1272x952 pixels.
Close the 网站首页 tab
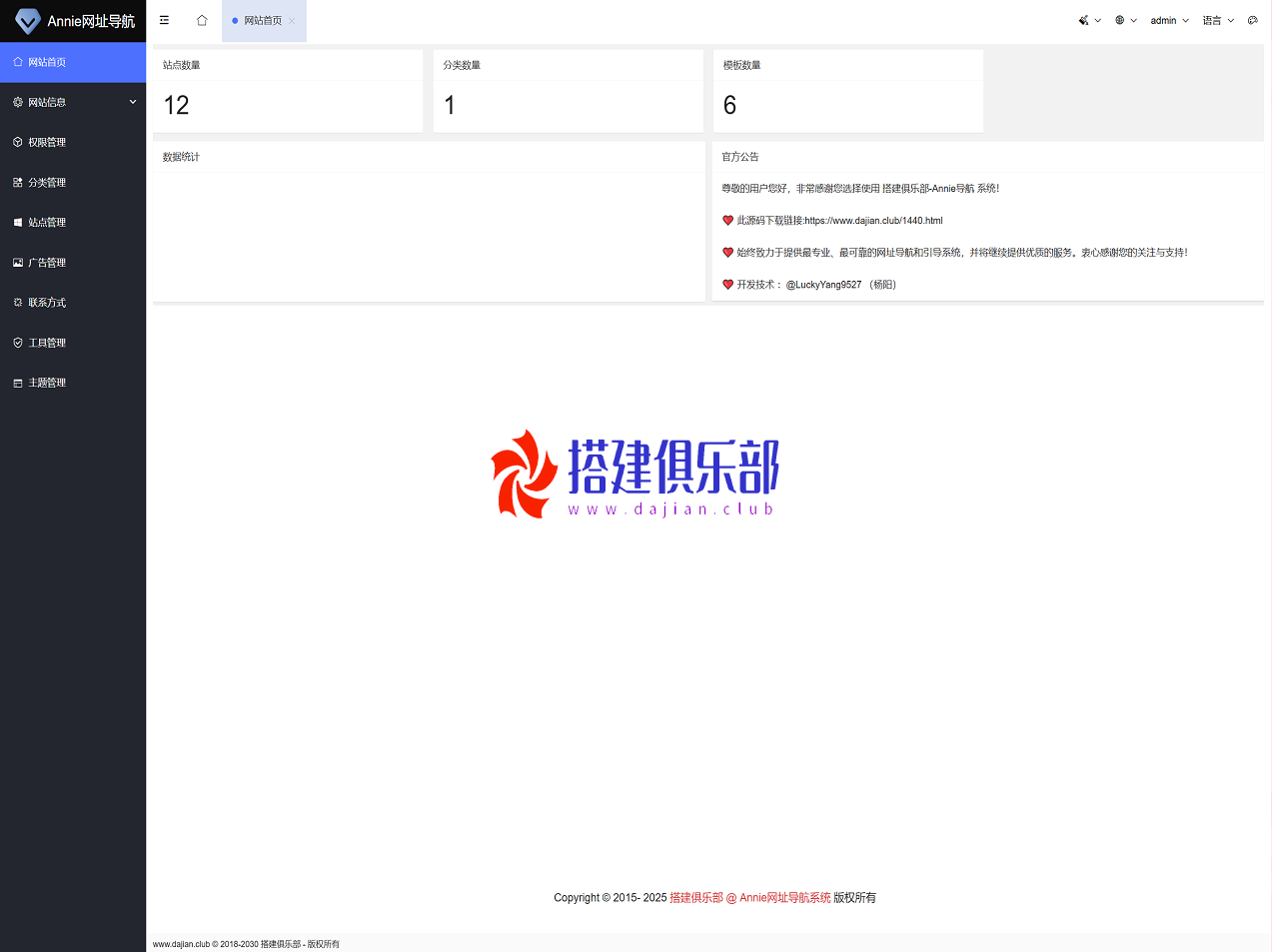[292, 21]
